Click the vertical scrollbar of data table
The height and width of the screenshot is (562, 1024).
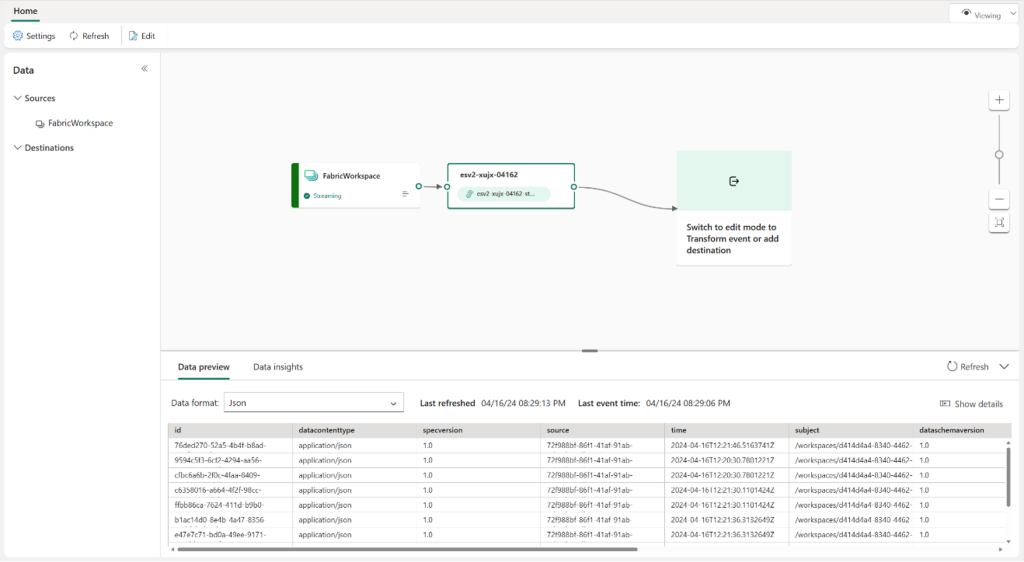pos(1008,476)
